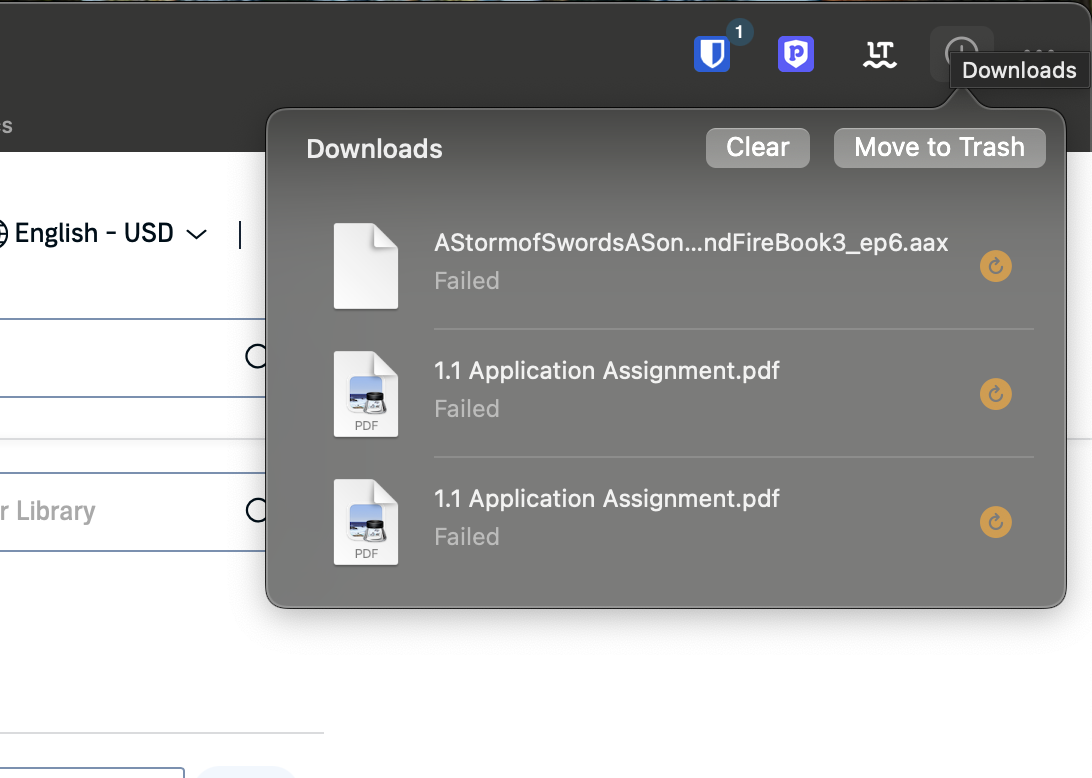Click the second PDF file thumbnail icon
This screenshot has width=1092, height=778.
366,522
